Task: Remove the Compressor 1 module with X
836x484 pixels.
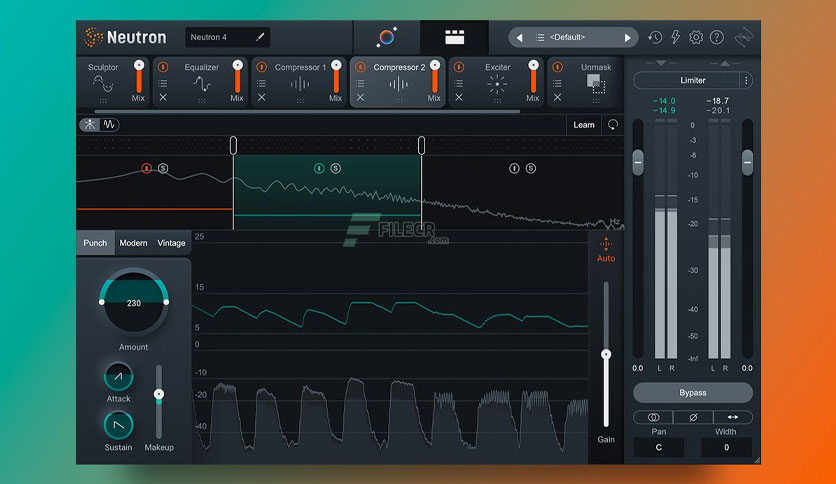Action: tap(261, 98)
